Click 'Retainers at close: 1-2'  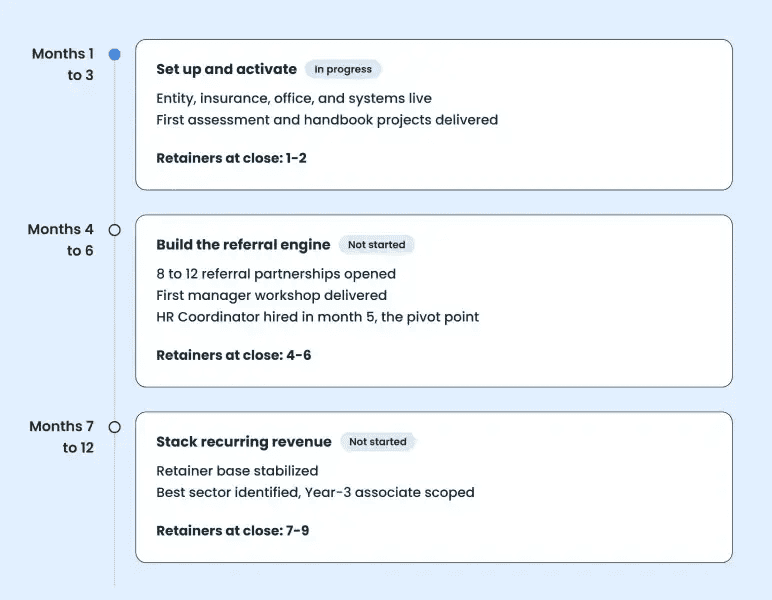click(231, 158)
